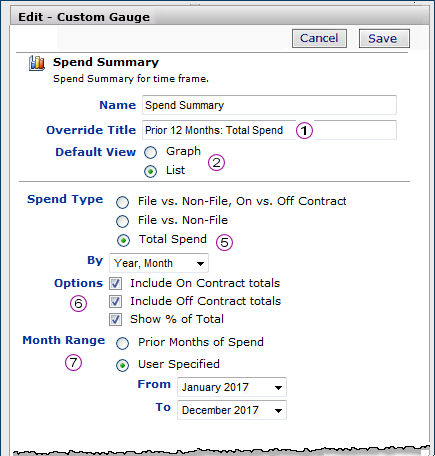Screen dimensions: 435x456
Task: Click the Override Title text field
Action: (269, 130)
